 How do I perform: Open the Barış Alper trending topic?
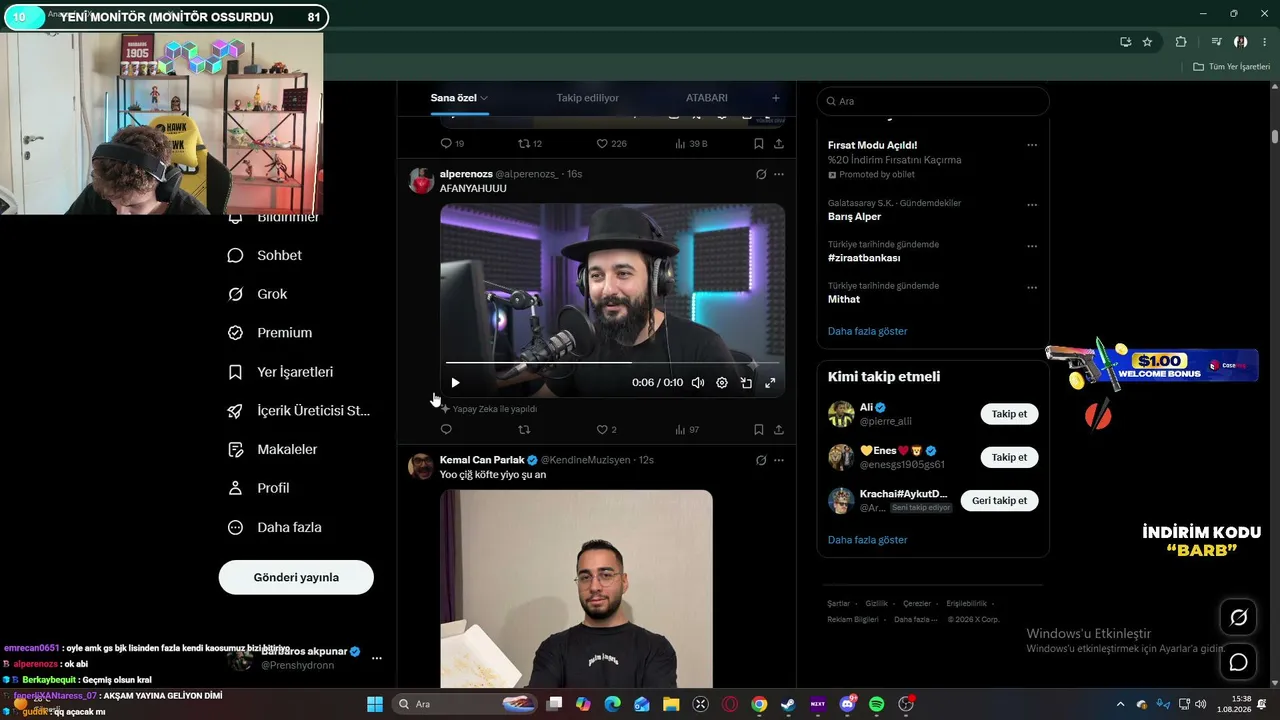[x=855, y=217]
